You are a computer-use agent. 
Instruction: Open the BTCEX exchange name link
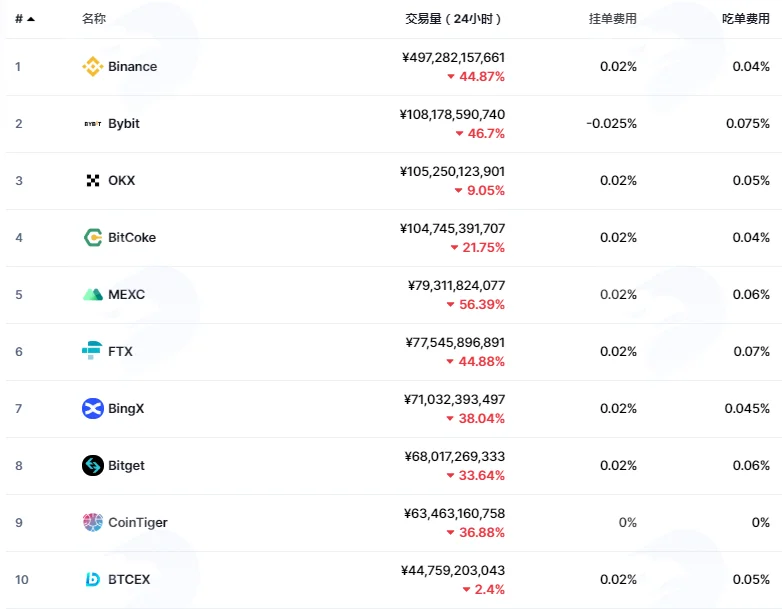pyautogui.click(x=129, y=579)
